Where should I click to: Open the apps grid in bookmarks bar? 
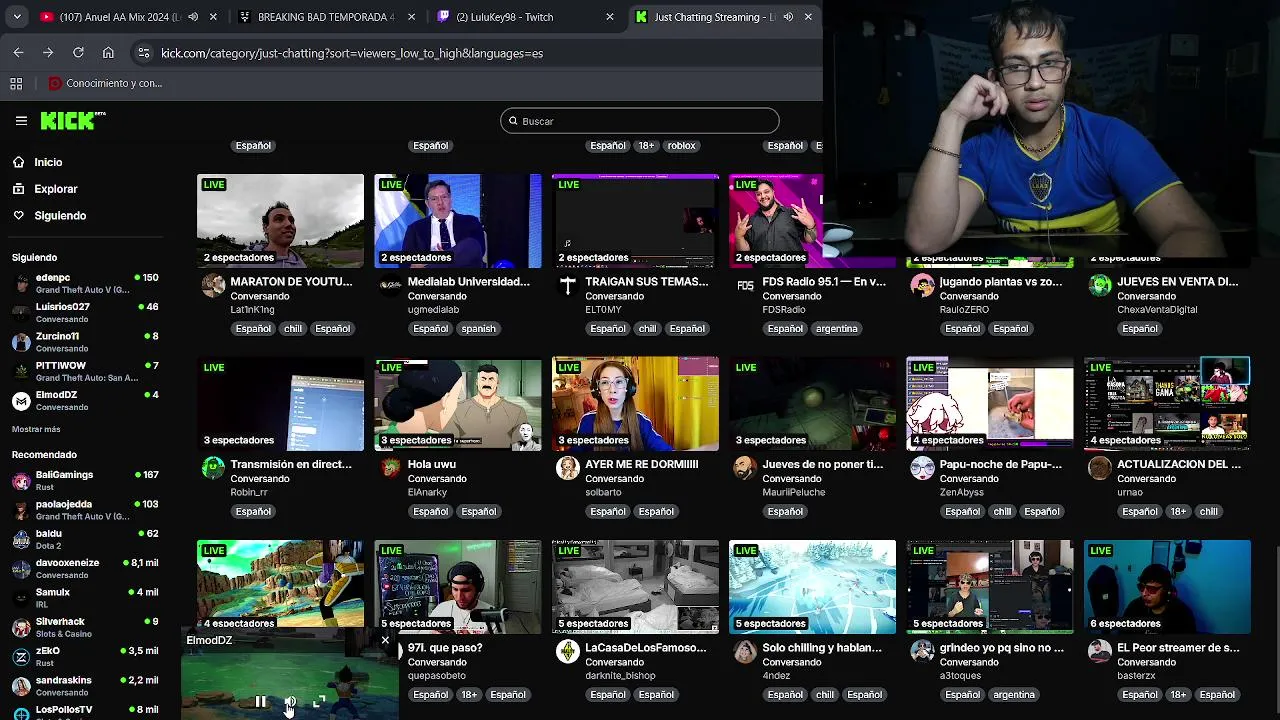tap(16, 83)
